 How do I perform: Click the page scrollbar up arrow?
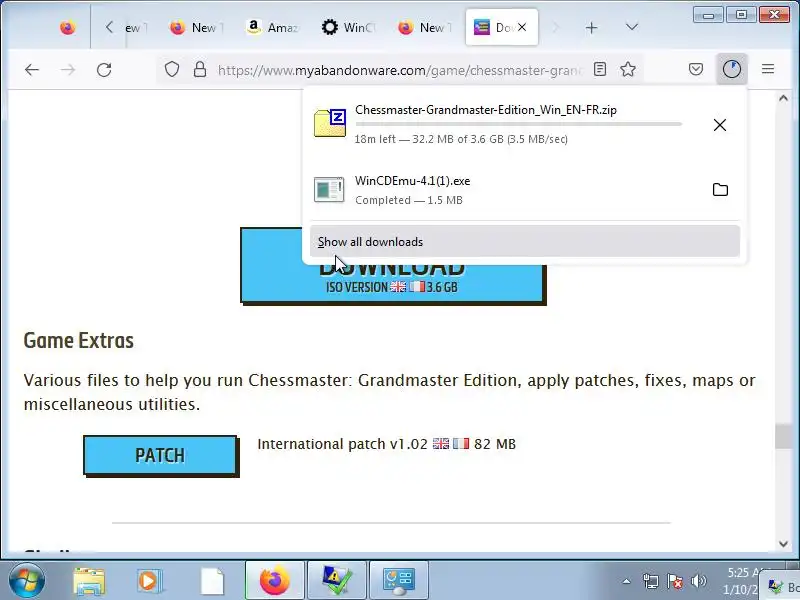coord(783,98)
